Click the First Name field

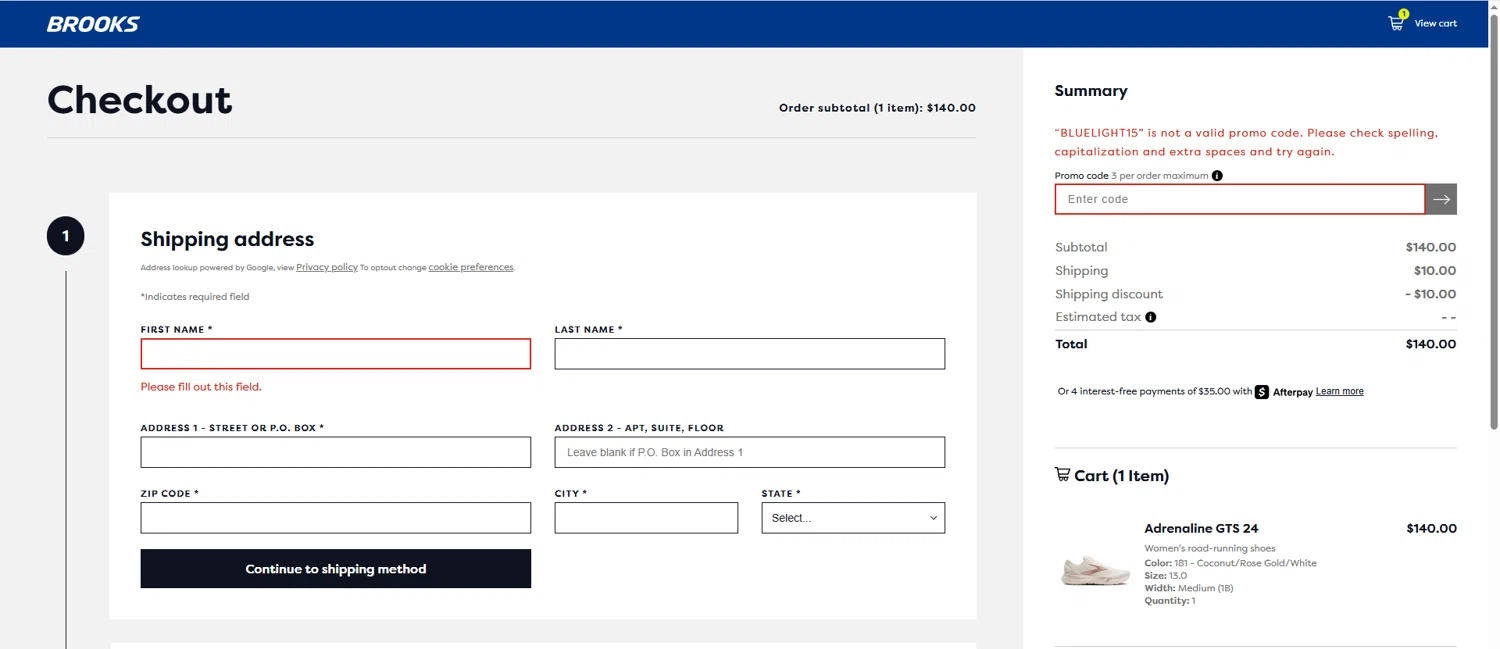(336, 354)
